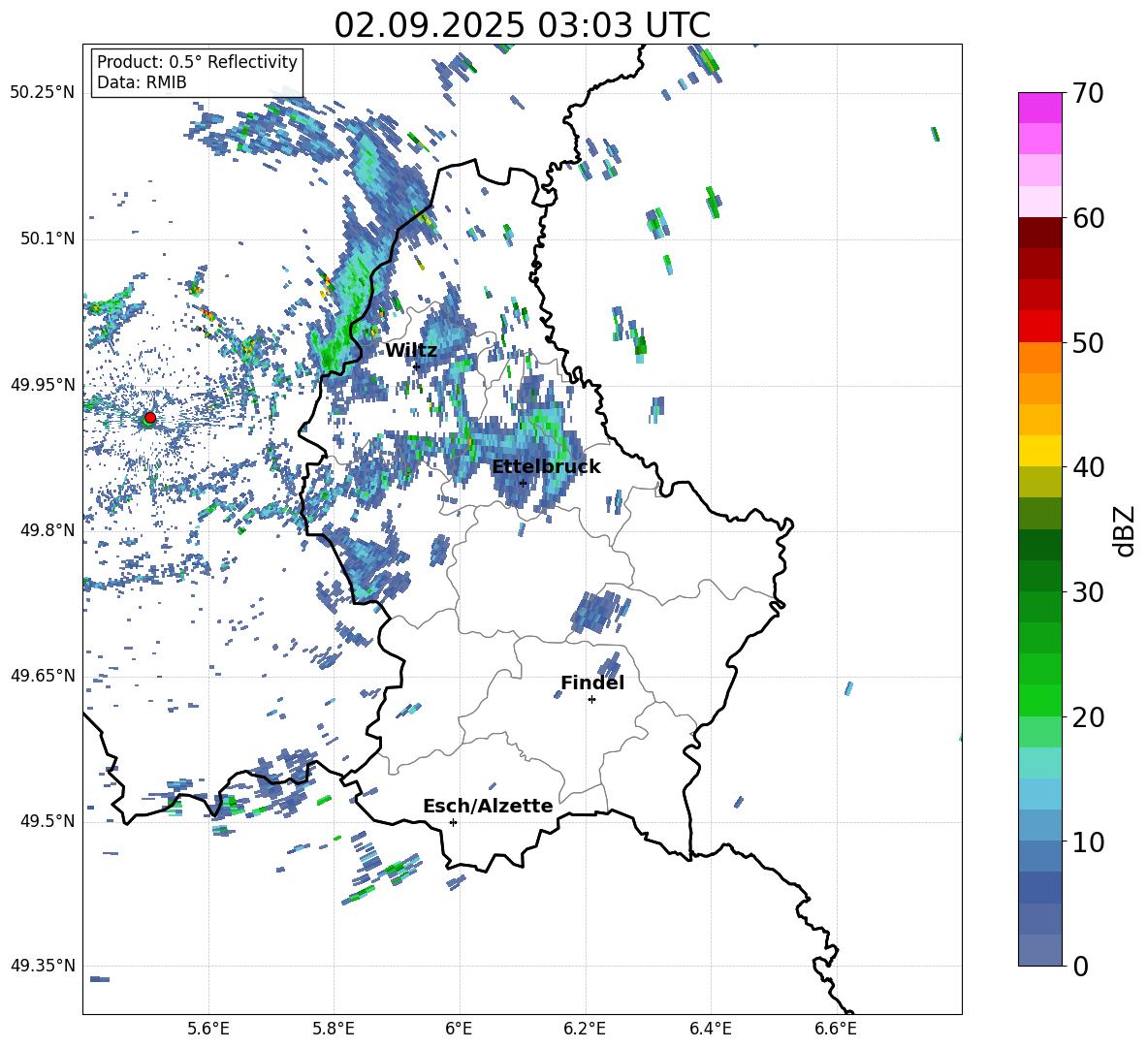
Task: Click the 5.6°E longitude label
Action: pos(208,1029)
